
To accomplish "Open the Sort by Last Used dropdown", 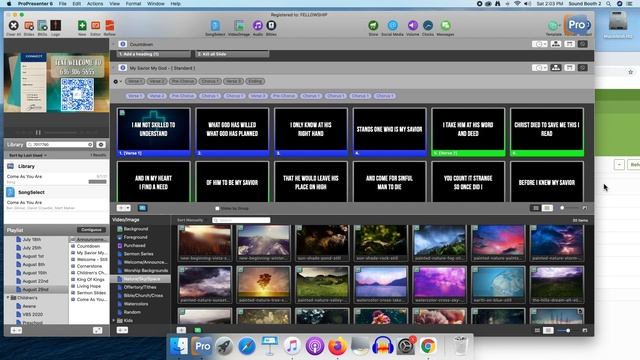I will pyautogui.click(x=28, y=156).
